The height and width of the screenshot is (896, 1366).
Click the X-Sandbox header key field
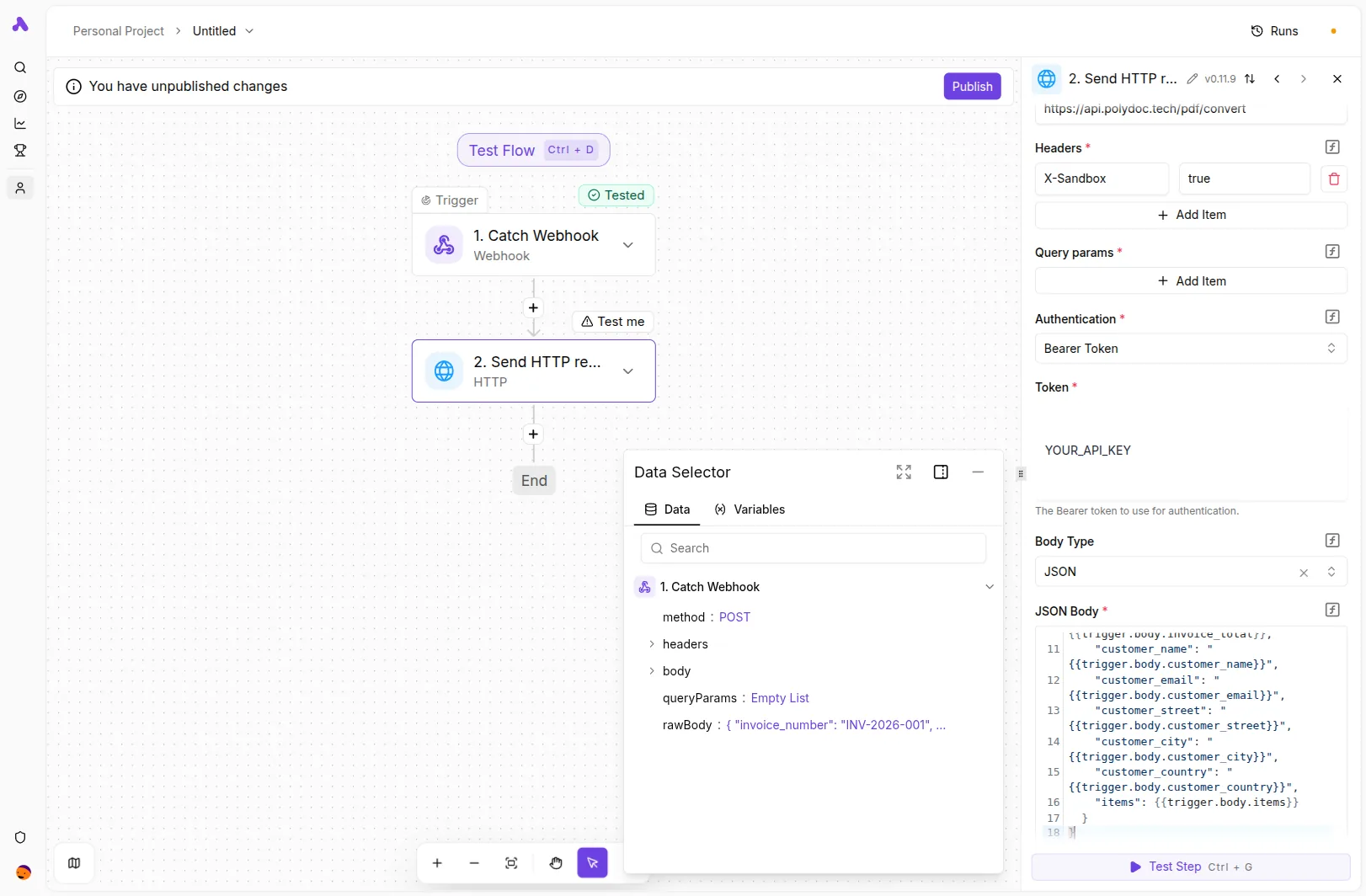tap(1102, 179)
